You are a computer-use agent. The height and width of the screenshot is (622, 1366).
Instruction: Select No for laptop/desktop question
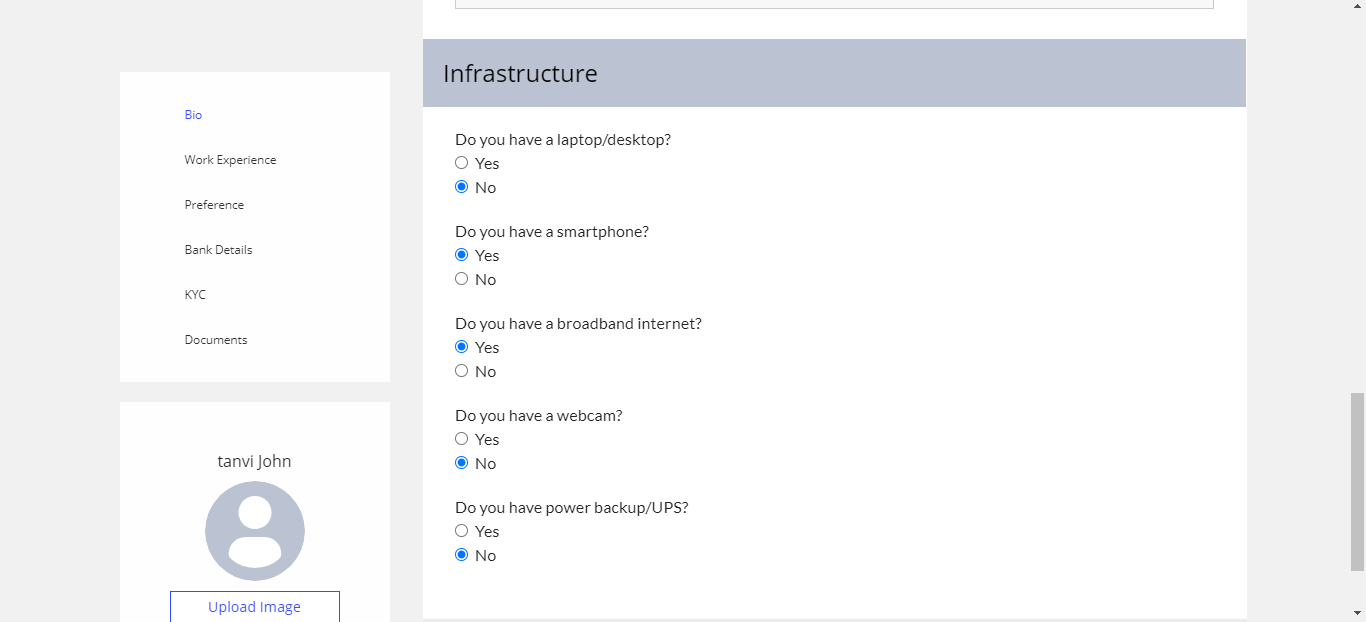pyautogui.click(x=461, y=187)
